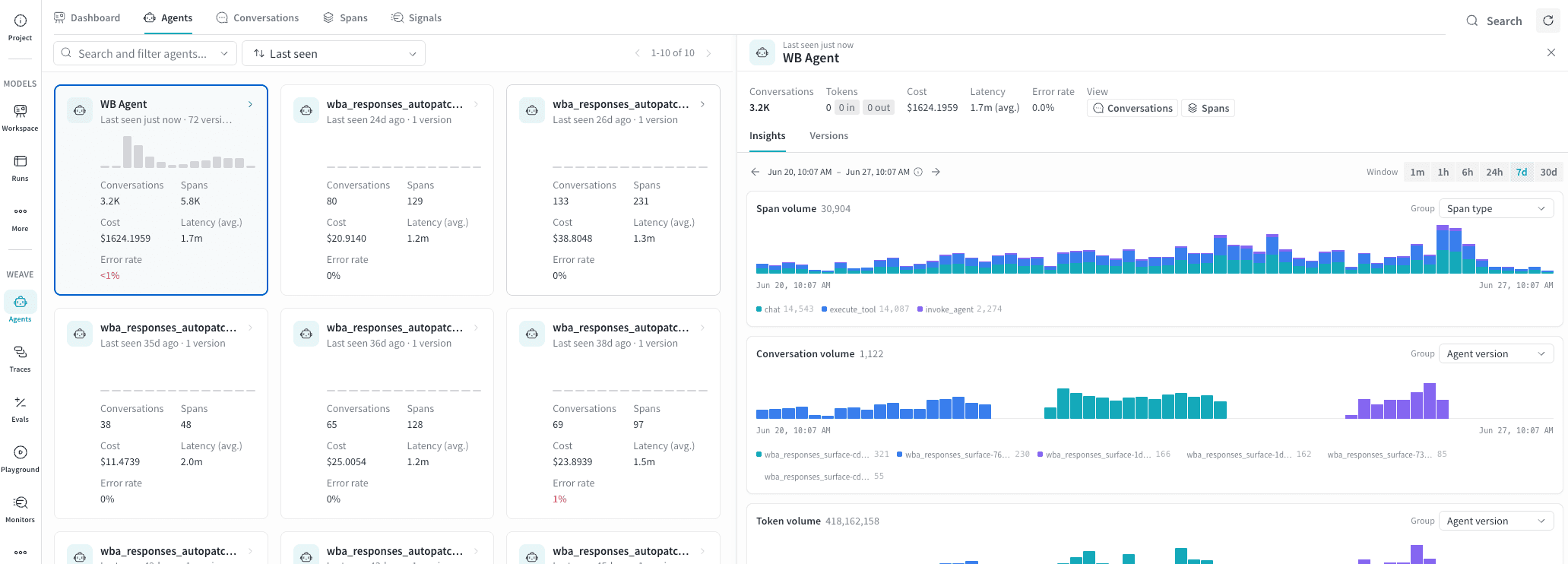Image resolution: width=1568 pixels, height=564 pixels.
Task: Set window to 1h
Action: (1443, 172)
